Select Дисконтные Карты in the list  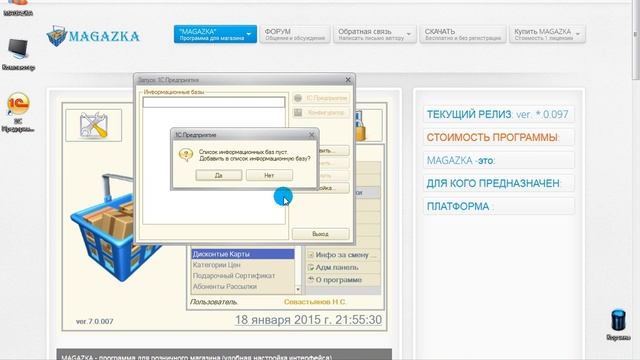[x=243, y=254]
